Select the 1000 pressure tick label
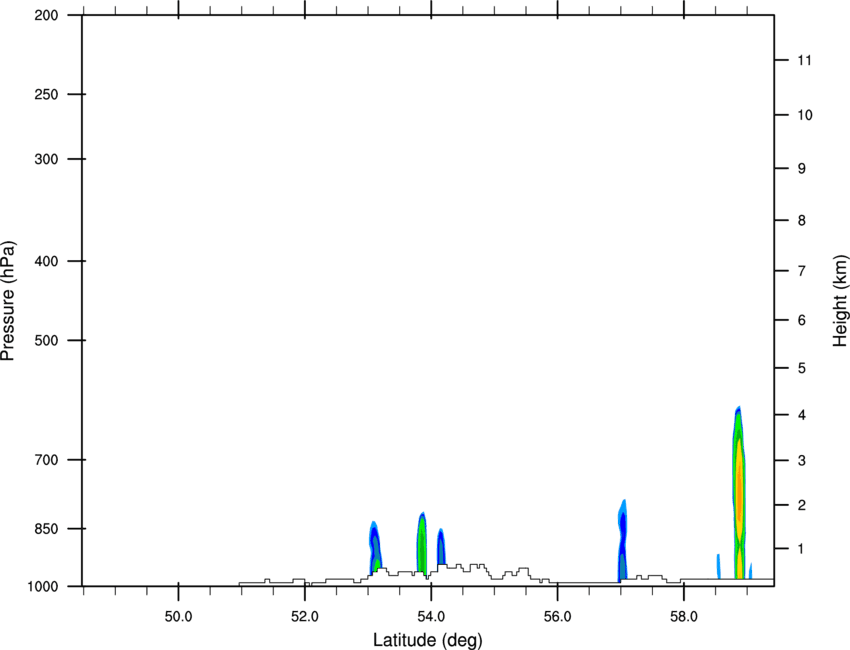 click(43, 586)
